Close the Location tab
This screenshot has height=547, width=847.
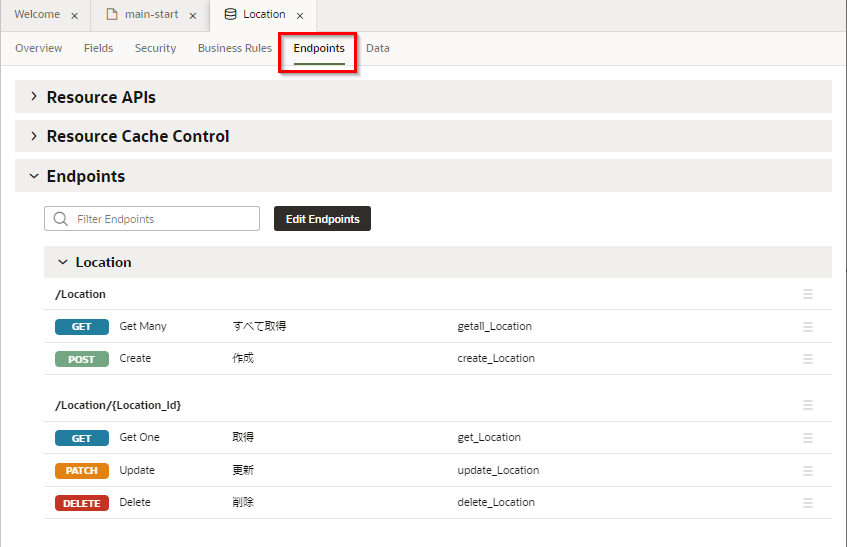pos(300,16)
